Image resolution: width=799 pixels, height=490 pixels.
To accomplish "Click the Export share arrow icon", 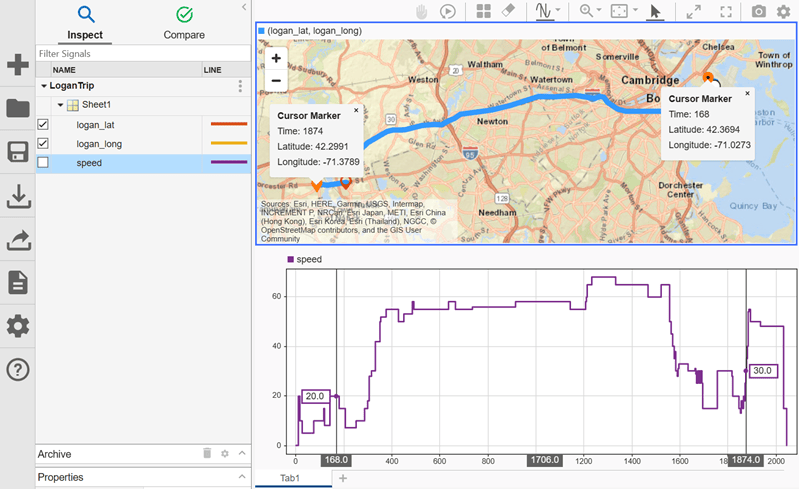I will click(x=18, y=240).
